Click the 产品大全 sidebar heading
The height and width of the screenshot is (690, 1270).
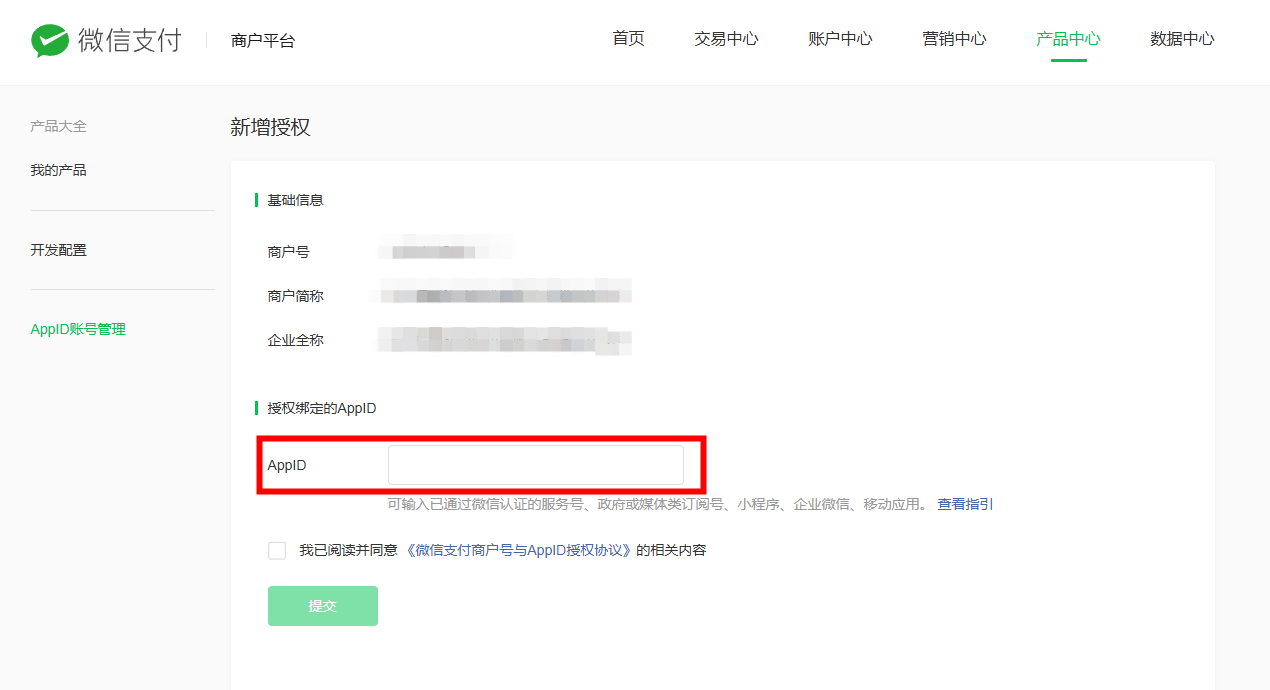coord(59,126)
